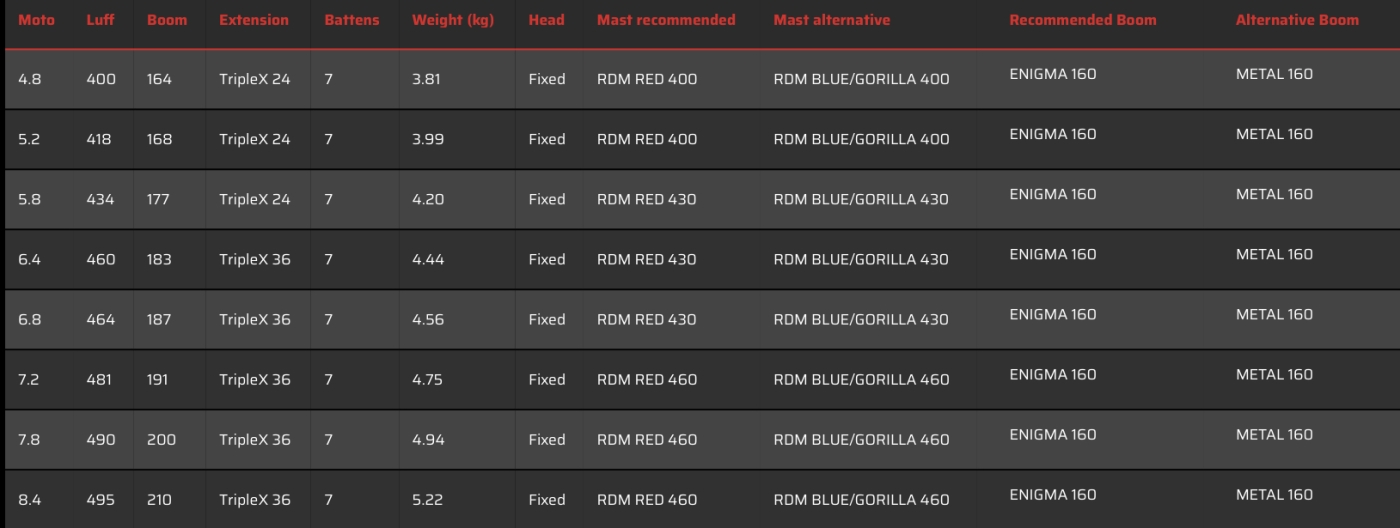The height and width of the screenshot is (528, 1400).
Task: Click the Moto column header
Action: pyautogui.click(x=37, y=20)
